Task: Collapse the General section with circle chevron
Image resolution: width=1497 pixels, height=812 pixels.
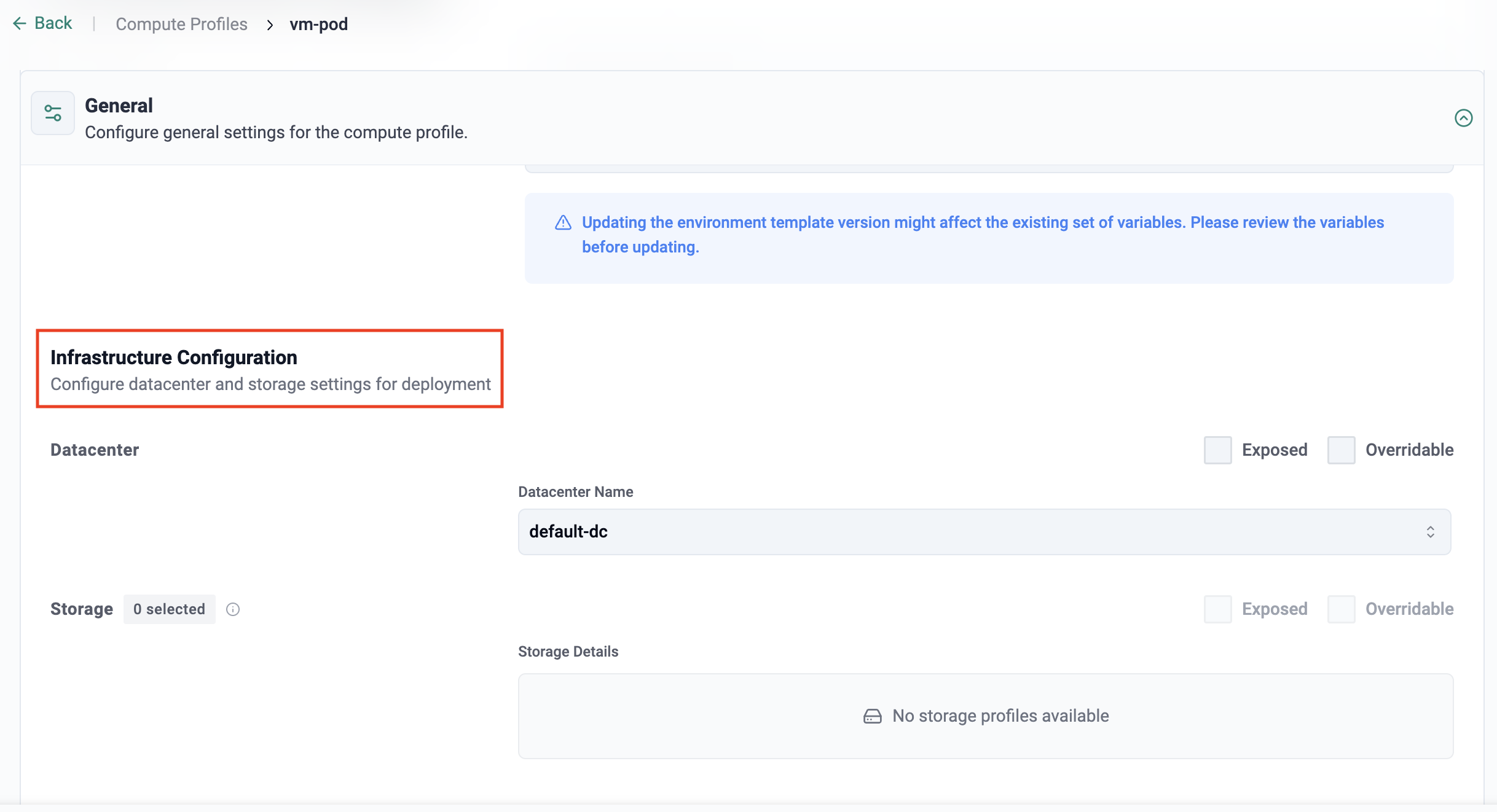Action: click(1463, 118)
